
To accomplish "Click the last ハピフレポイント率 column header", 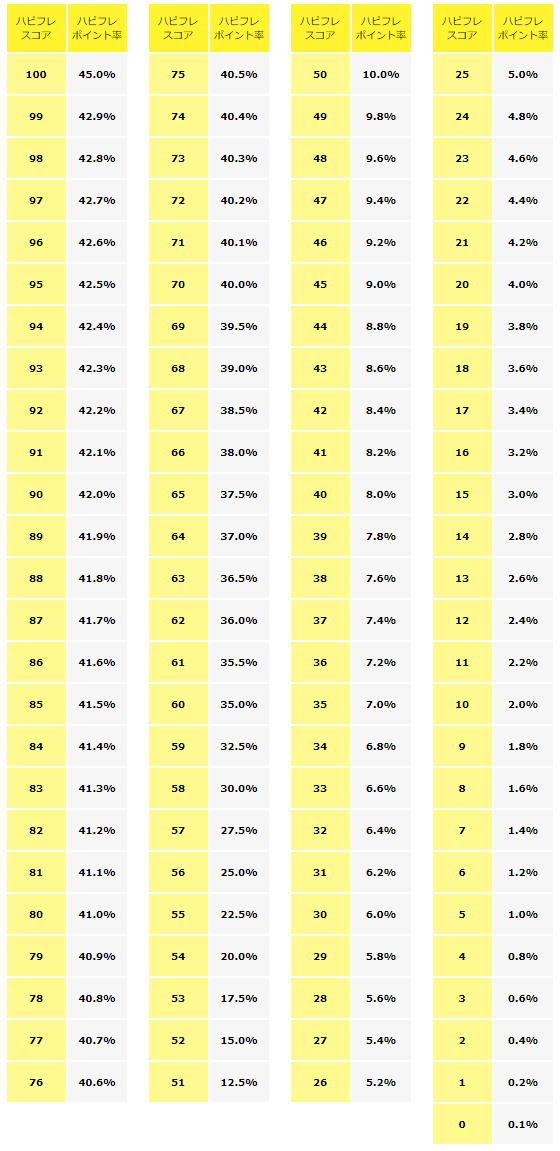I will pos(523,28).
